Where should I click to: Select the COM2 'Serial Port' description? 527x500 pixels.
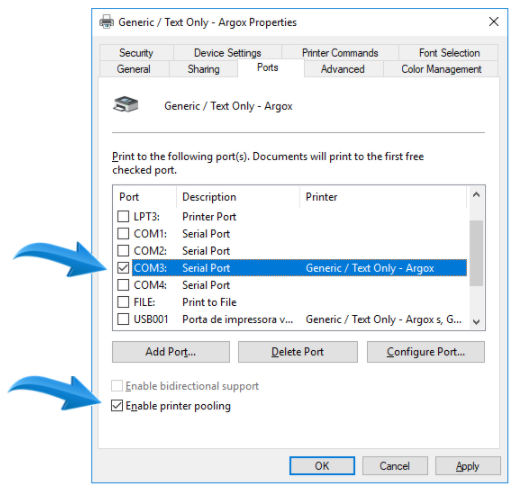point(206,251)
